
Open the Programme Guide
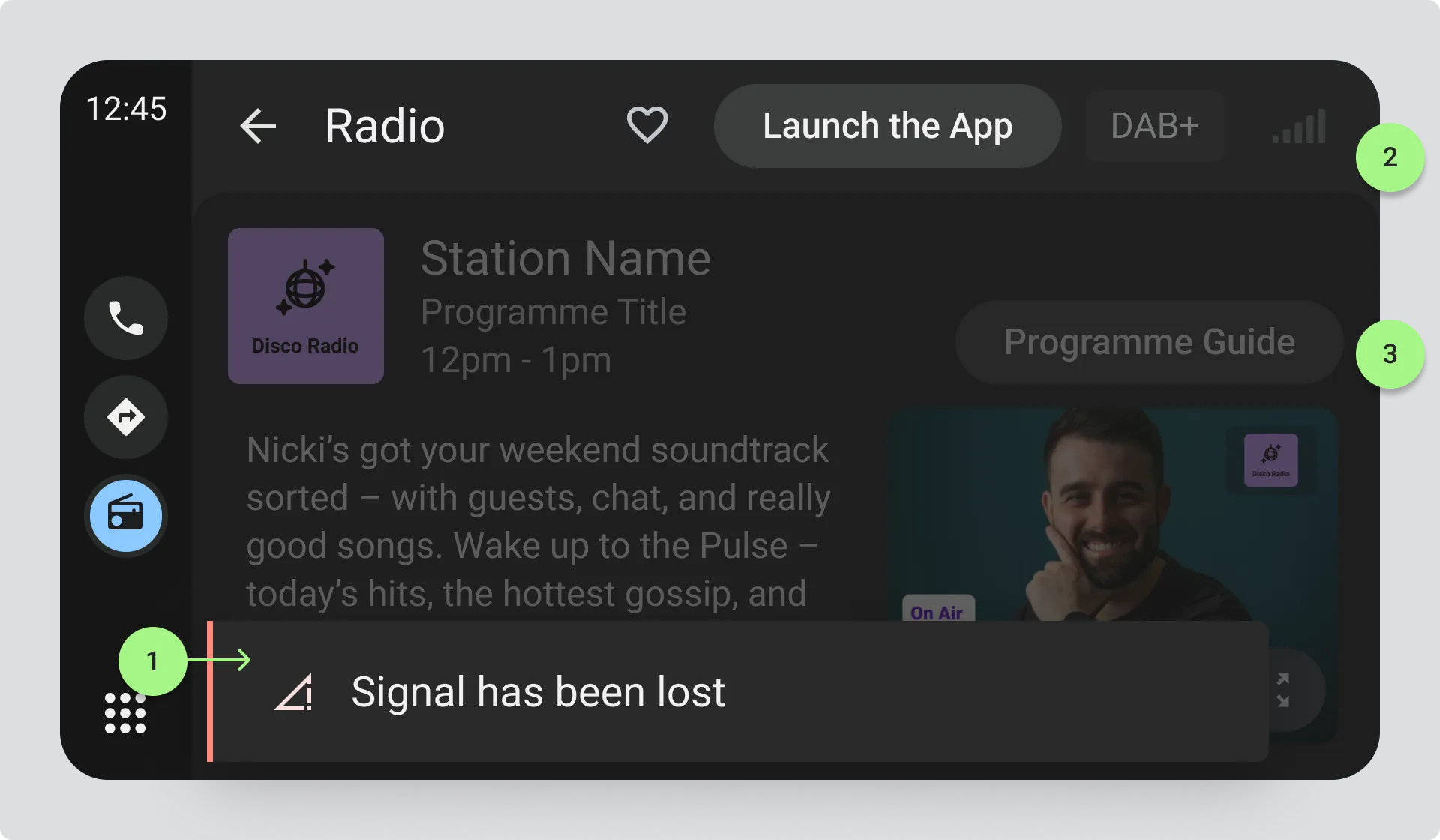click(1149, 342)
